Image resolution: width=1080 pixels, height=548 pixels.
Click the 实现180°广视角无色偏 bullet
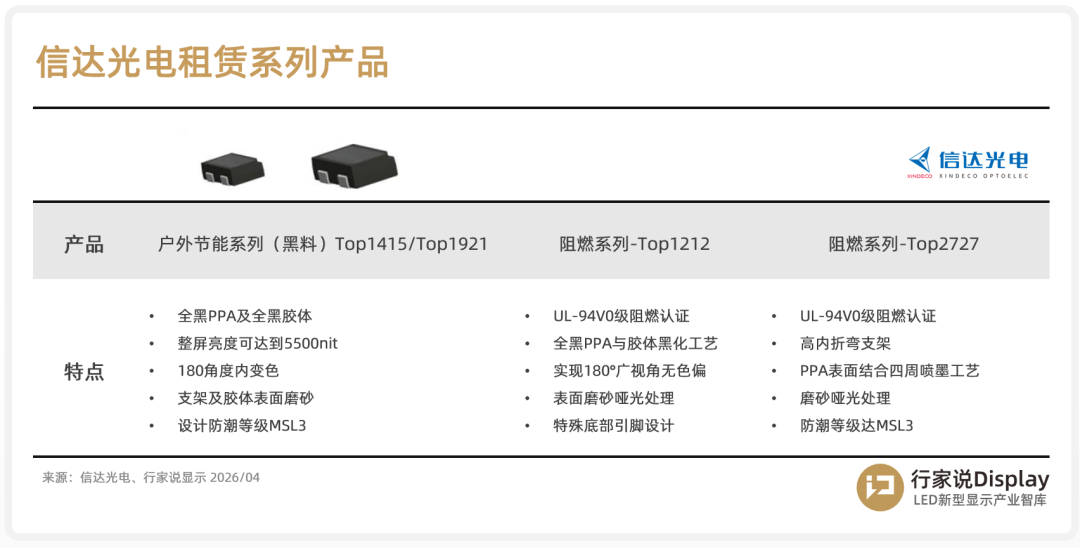629,370
